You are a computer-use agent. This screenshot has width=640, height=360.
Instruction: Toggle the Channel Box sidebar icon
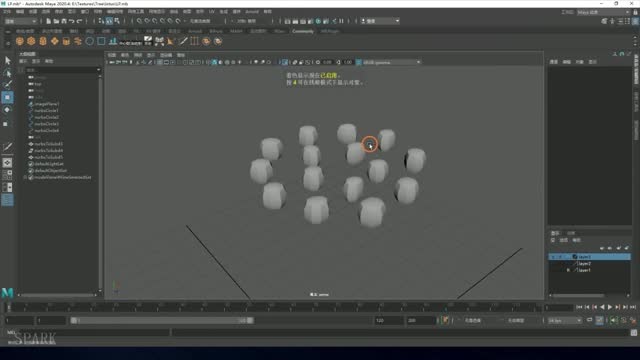point(636,21)
